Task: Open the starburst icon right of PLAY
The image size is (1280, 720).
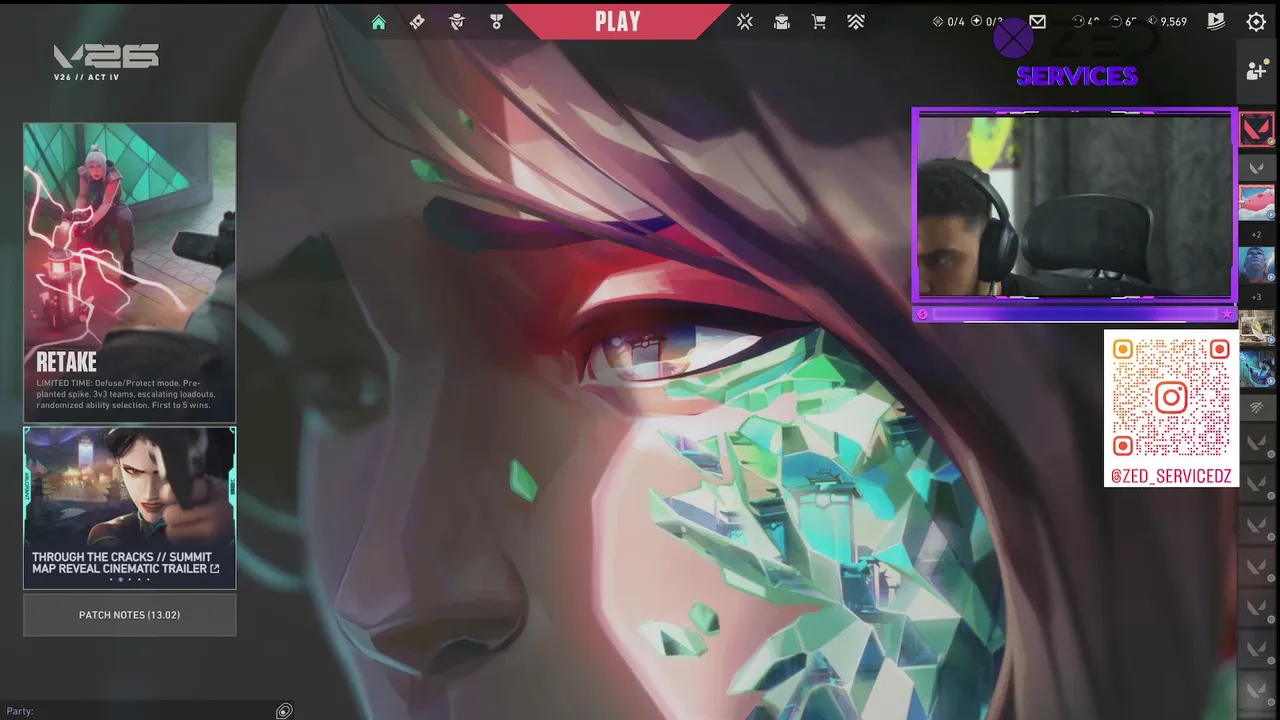Action: tap(744, 22)
